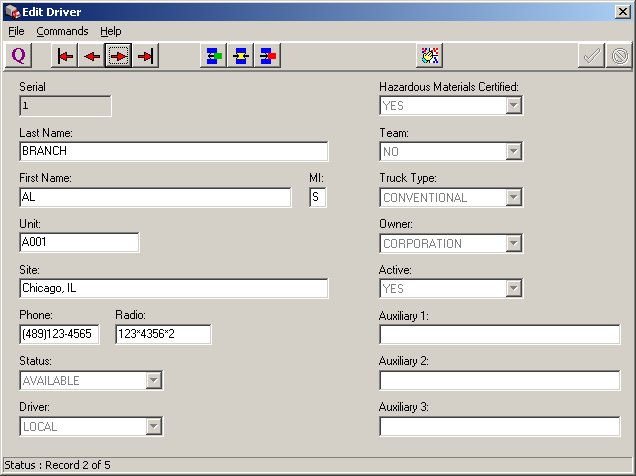Open the File menu
The height and width of the screenshot is (476, 636).
[16, 31]
